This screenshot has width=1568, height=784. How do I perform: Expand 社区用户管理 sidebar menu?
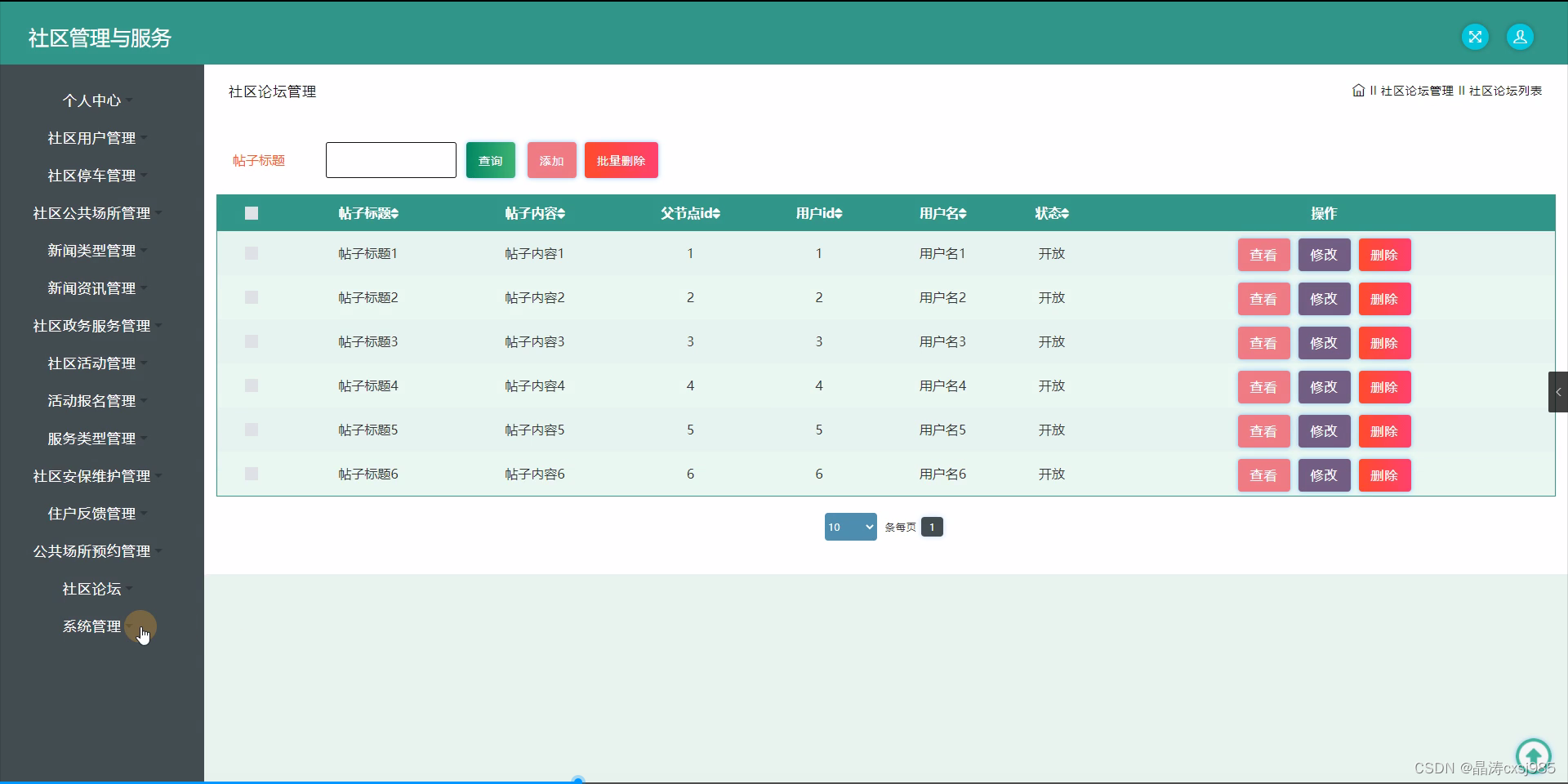pyautogui.click(x=96, y=138)
